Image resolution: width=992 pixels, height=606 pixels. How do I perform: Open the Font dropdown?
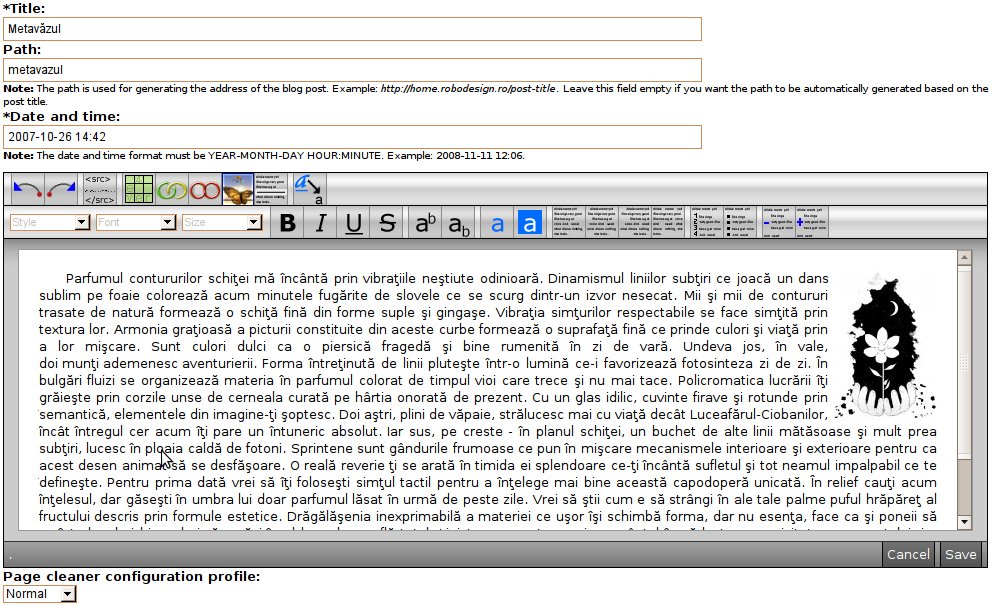tap(136, 222)
